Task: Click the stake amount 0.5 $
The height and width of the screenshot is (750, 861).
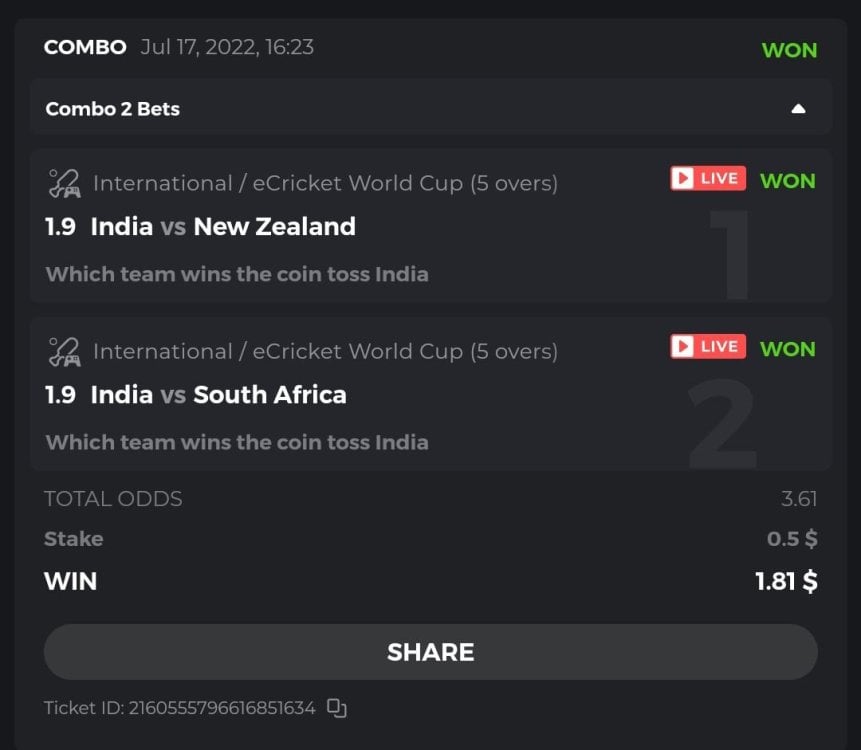Action: coord(792,539)
